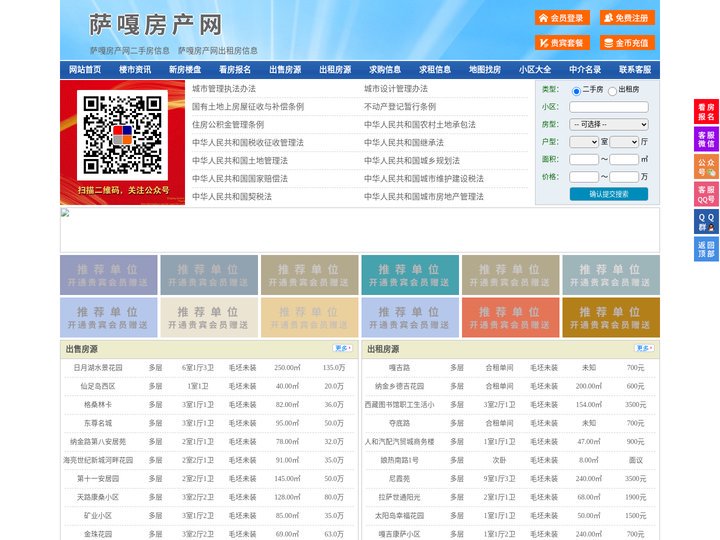
Task: Open the 看房报名 floating sidebar icon
Action: coord(706,112)
